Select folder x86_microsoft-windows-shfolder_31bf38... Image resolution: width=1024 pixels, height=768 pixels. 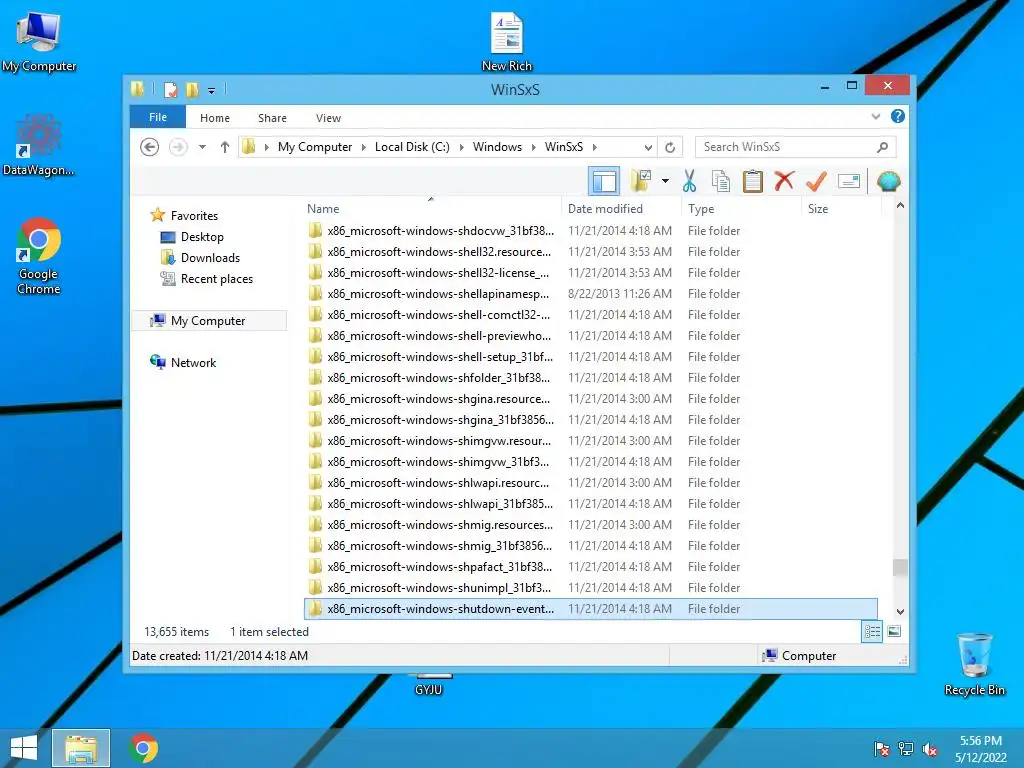tap(590, 377)
